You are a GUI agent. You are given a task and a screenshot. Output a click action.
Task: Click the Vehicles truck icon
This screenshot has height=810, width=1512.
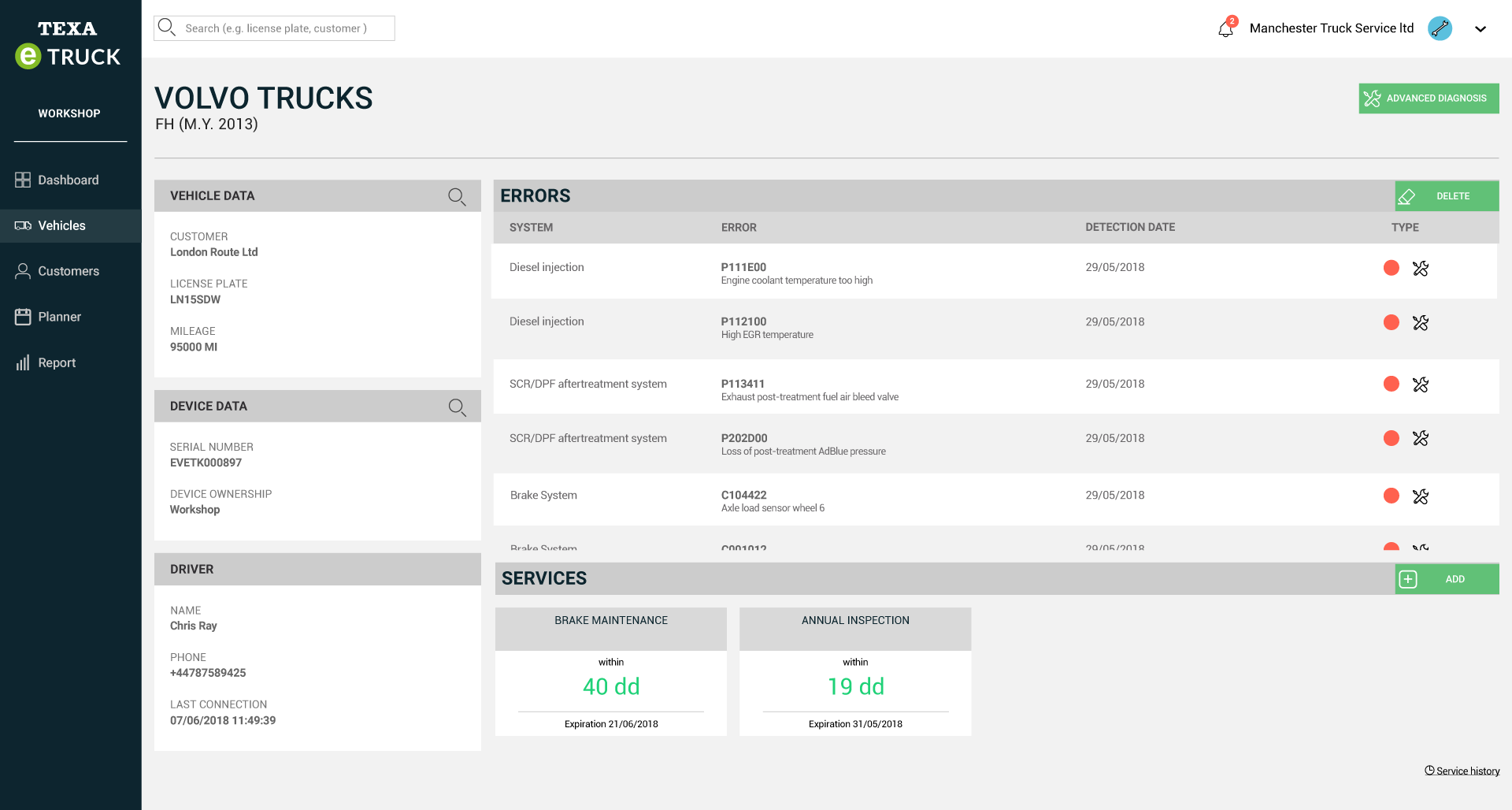click(x=23, y=225)
